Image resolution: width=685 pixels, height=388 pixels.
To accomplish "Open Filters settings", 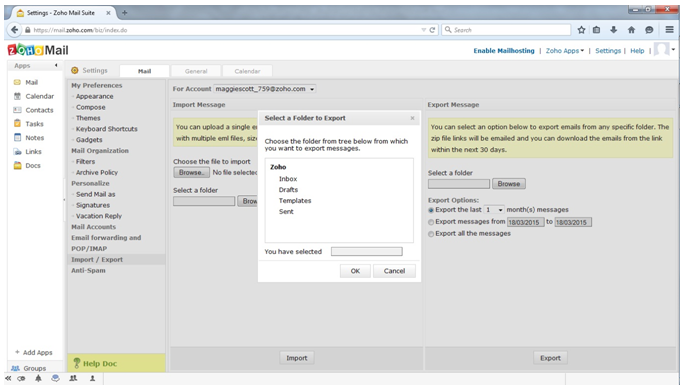I will [x=85, y=161].
